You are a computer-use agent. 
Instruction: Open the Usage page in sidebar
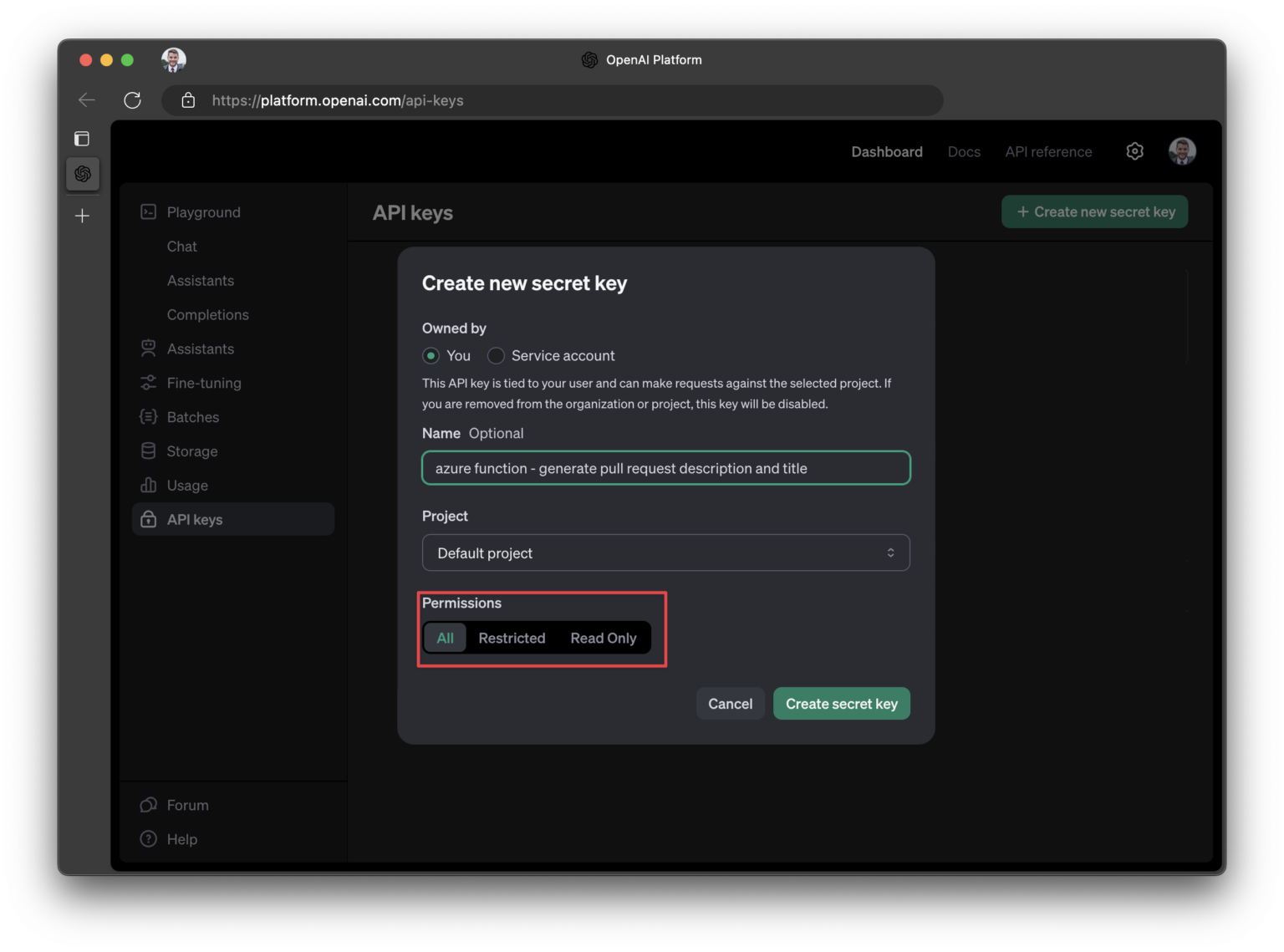pos(187,486)
